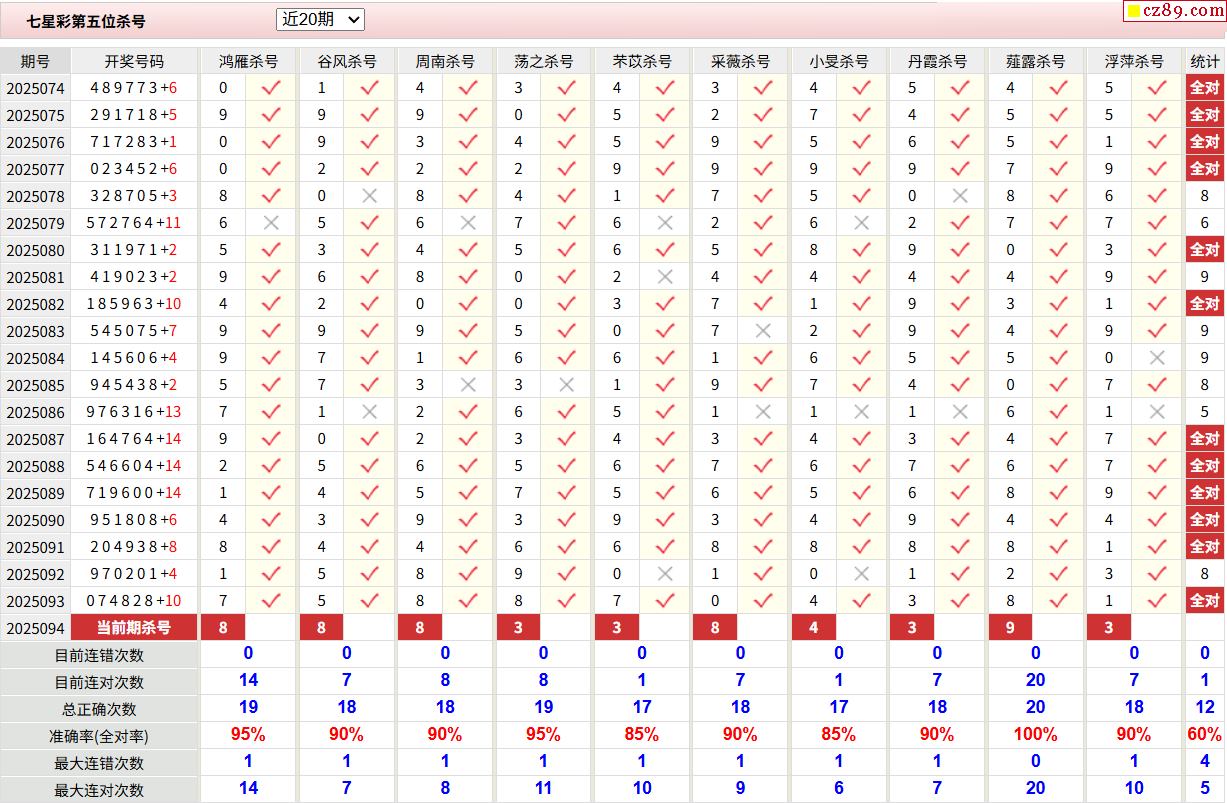
Task: Click the X mark for 周南杀号 in row 2025079
Action: [468, 223]
